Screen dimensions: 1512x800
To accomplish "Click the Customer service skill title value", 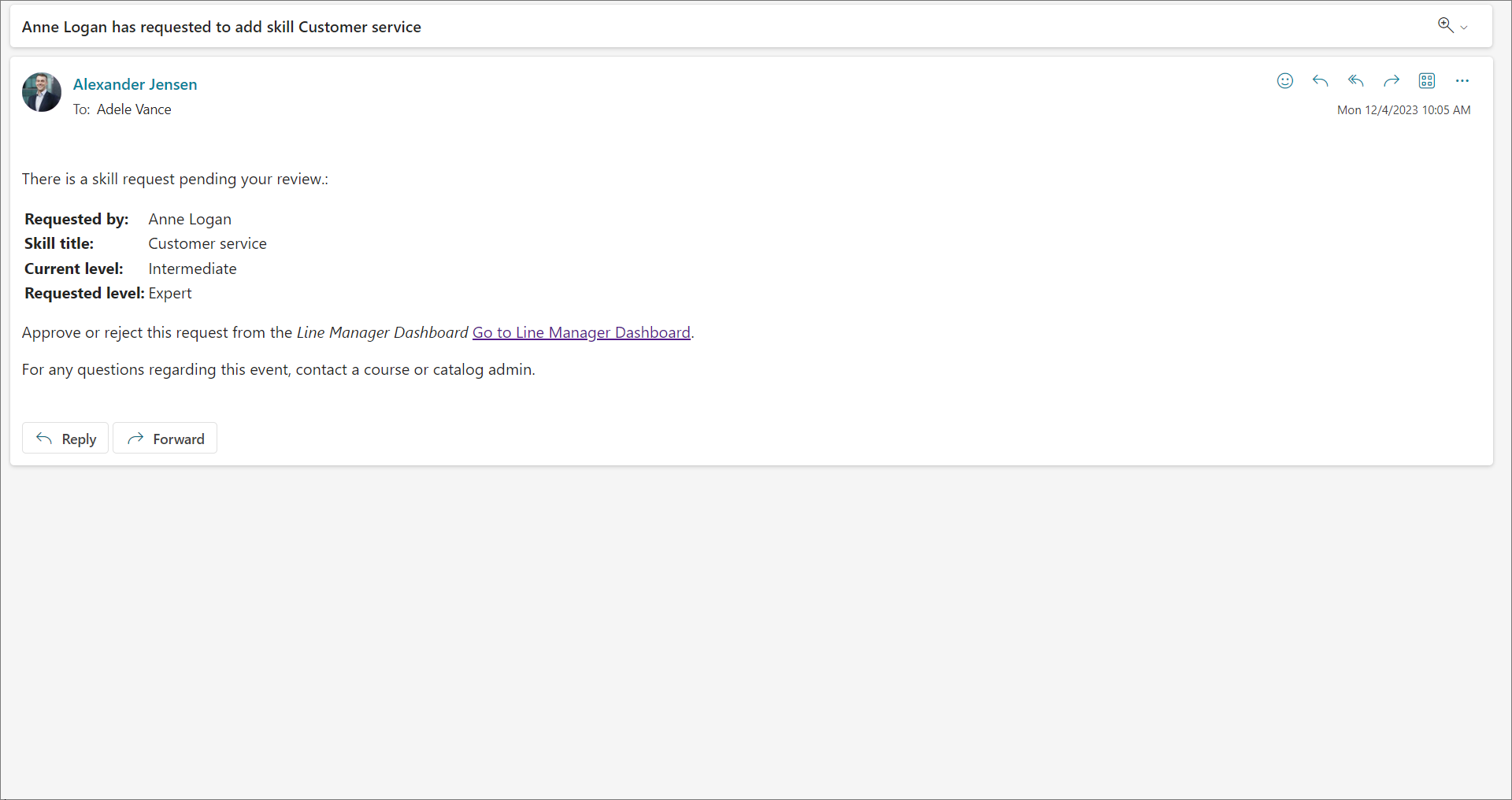I will pyautogui.click(x=207, y=243).
